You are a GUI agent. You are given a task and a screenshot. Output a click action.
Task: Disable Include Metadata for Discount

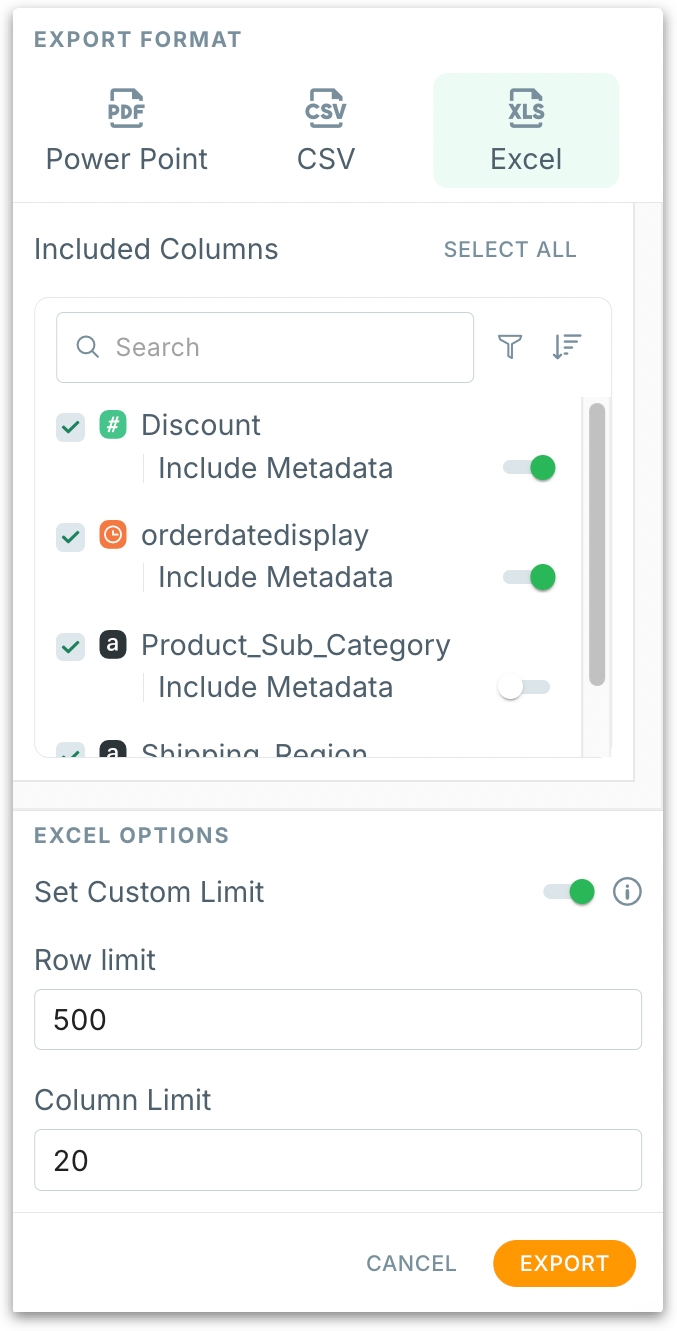[x=529, y=468]
